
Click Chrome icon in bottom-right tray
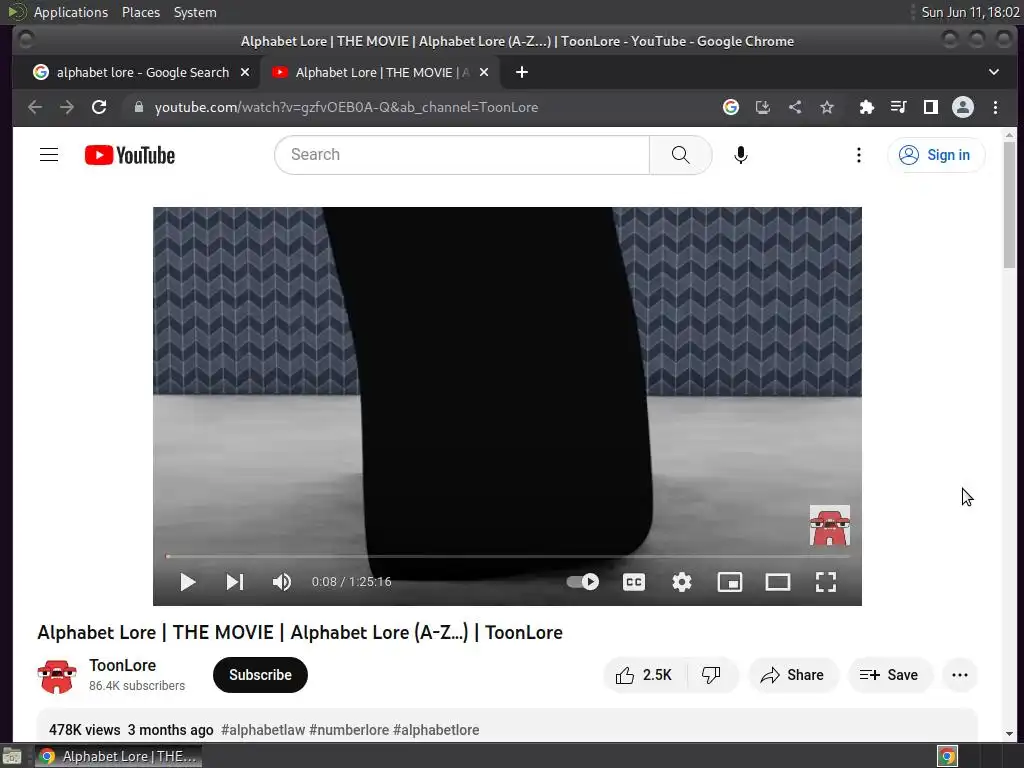point(947,756)
